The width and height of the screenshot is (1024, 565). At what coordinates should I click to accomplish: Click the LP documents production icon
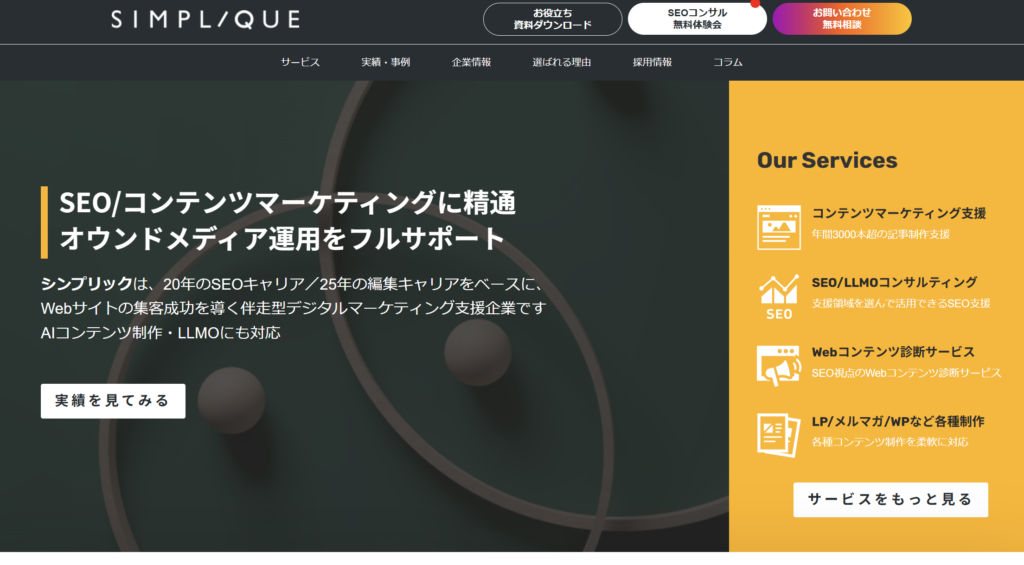(x=779, y=434)
